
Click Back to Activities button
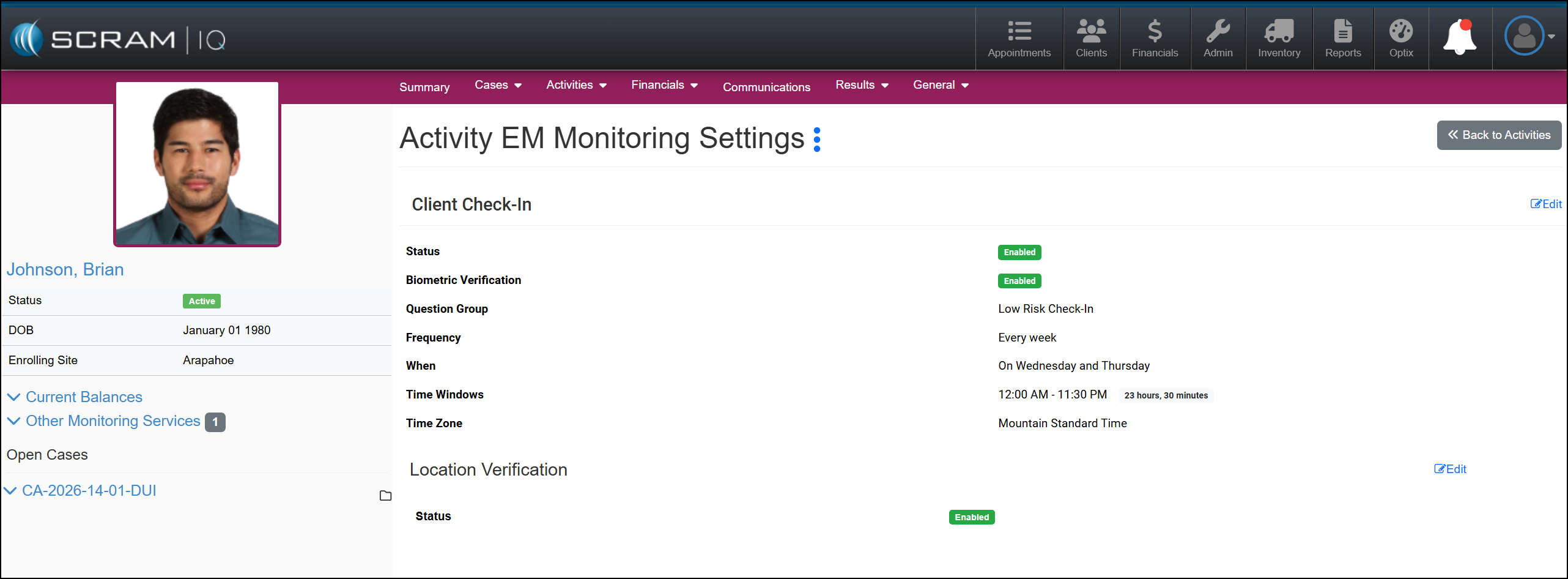1499,135
